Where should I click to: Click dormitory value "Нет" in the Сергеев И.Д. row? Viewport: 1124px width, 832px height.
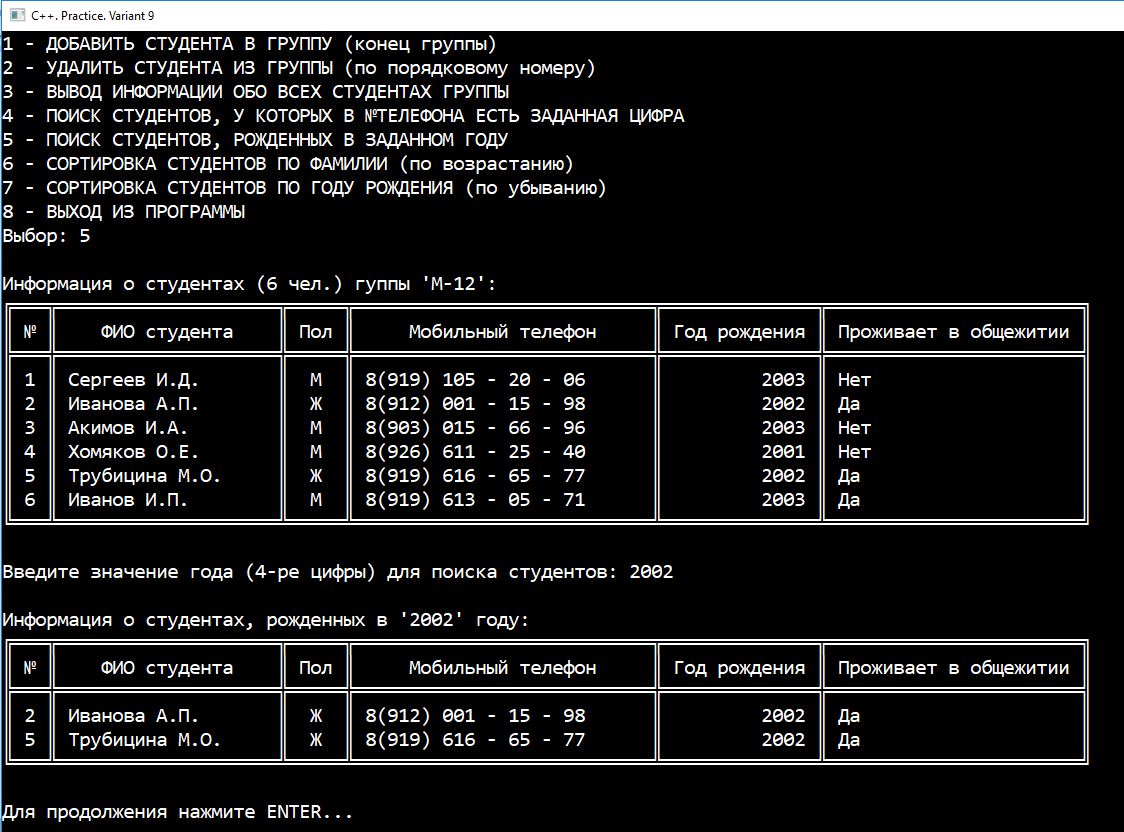854,380
